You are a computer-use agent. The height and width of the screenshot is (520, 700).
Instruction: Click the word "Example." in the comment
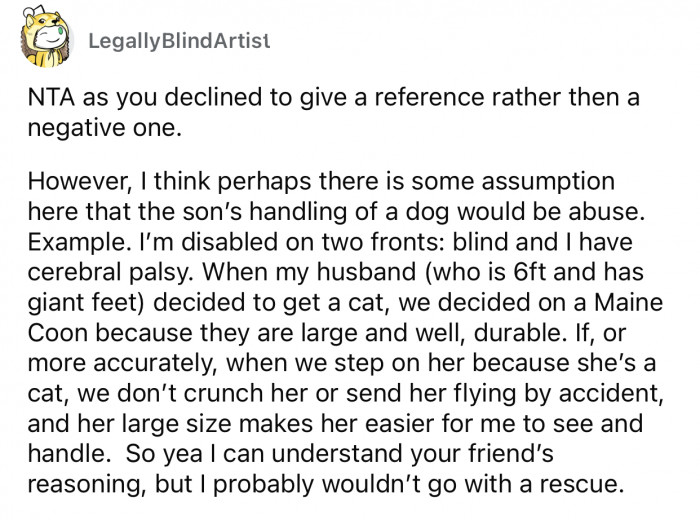[x=78, y=243]
